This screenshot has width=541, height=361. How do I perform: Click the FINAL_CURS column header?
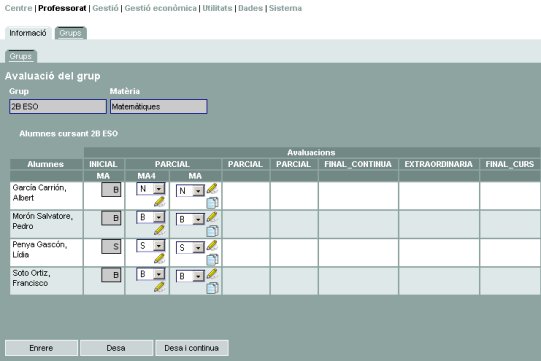(510, 164)
